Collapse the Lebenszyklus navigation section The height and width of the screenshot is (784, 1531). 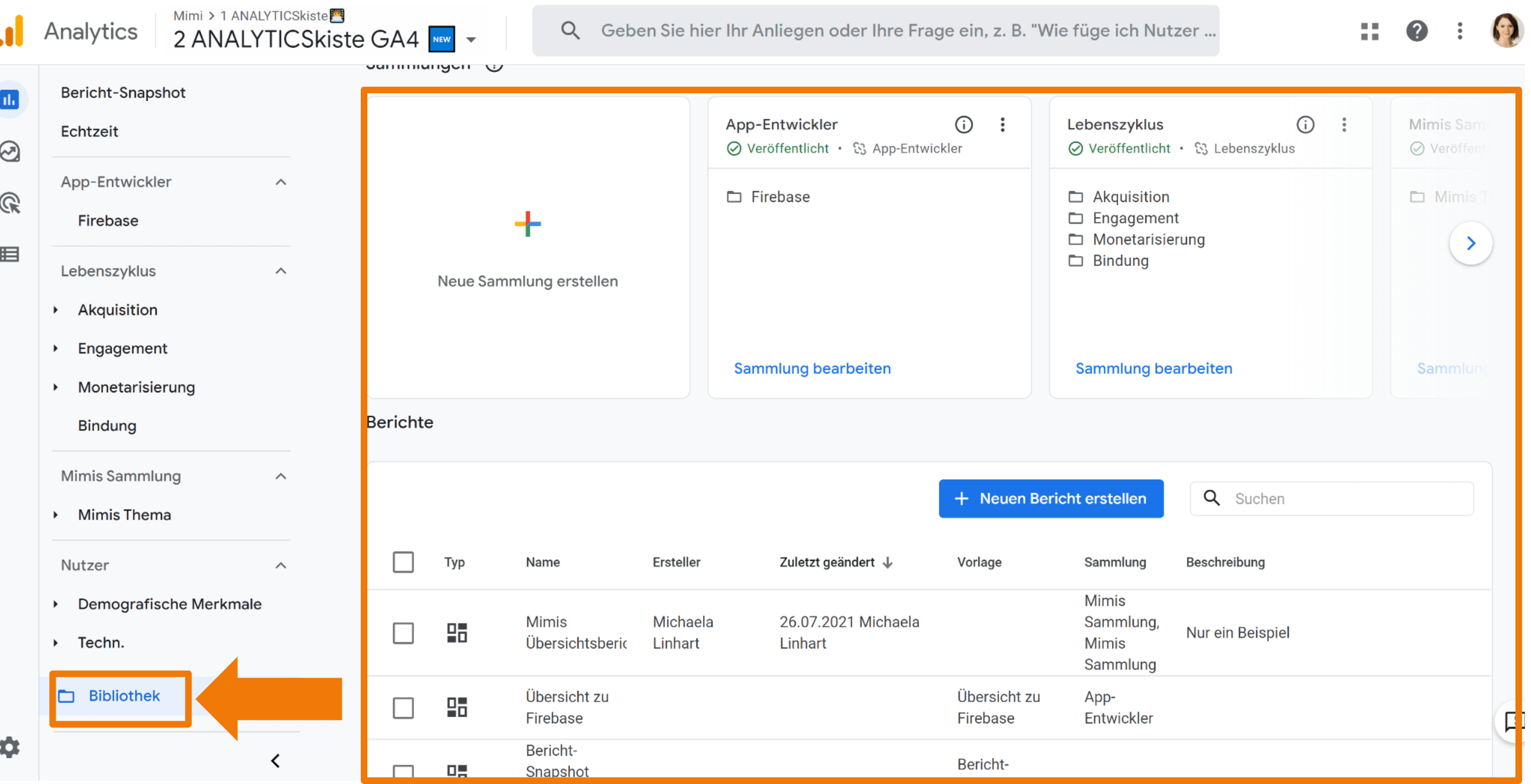coord(281,271)
